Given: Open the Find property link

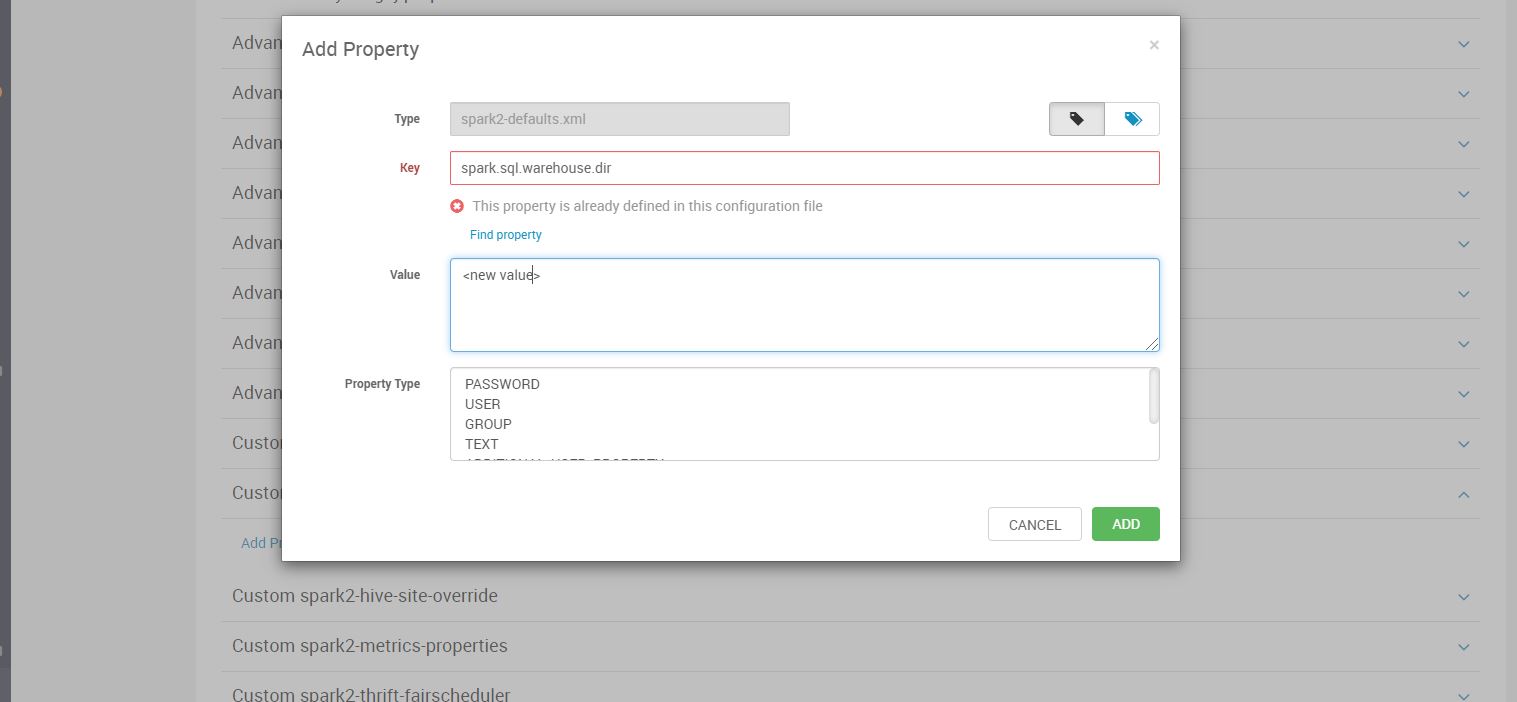Looking at the screenshot, I should pos(505,234).
